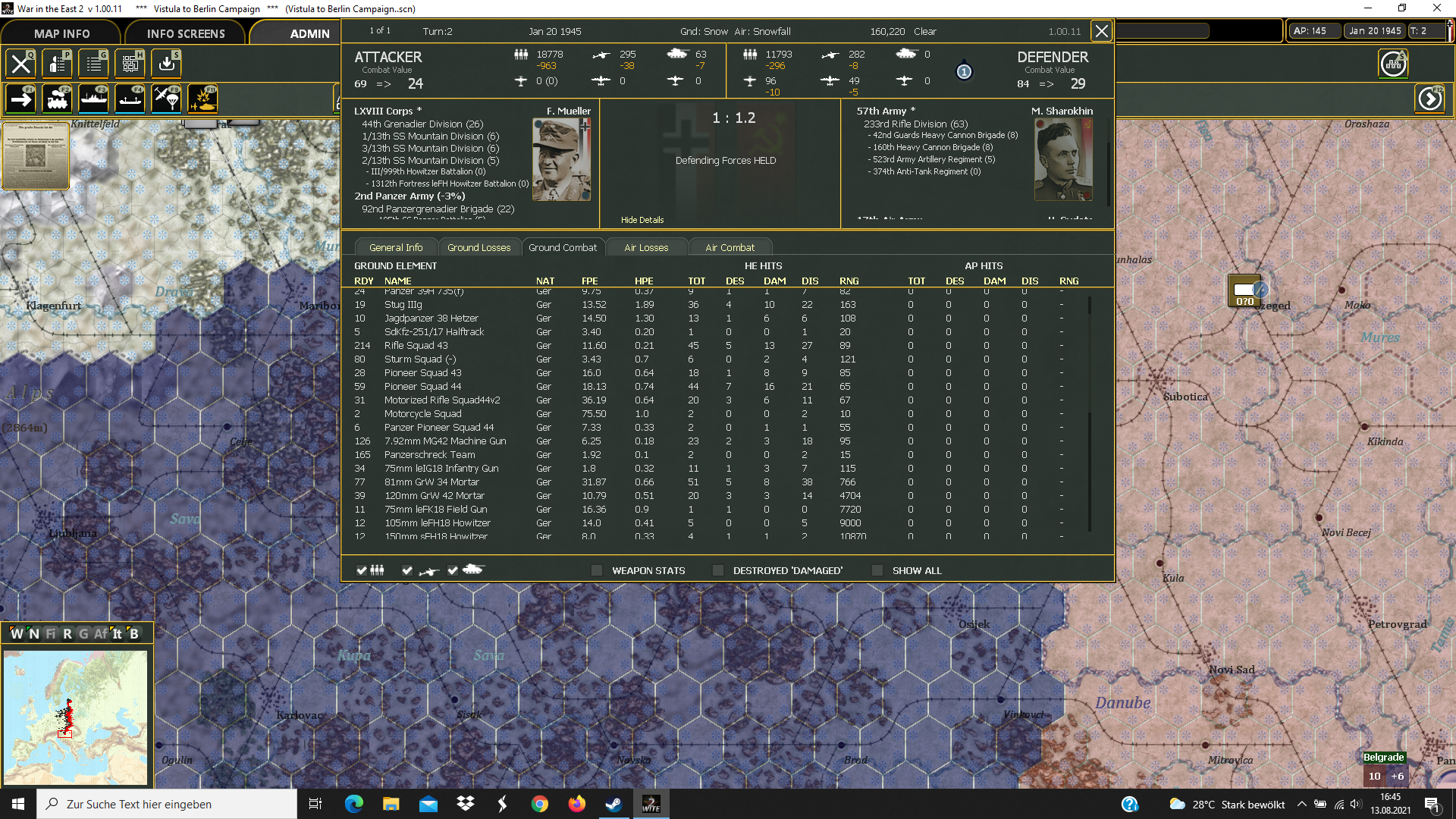The width and height of the screenshot is (1456, 819).
Task: Select F4 amphibious transport icon
Action: pos(130,99)
